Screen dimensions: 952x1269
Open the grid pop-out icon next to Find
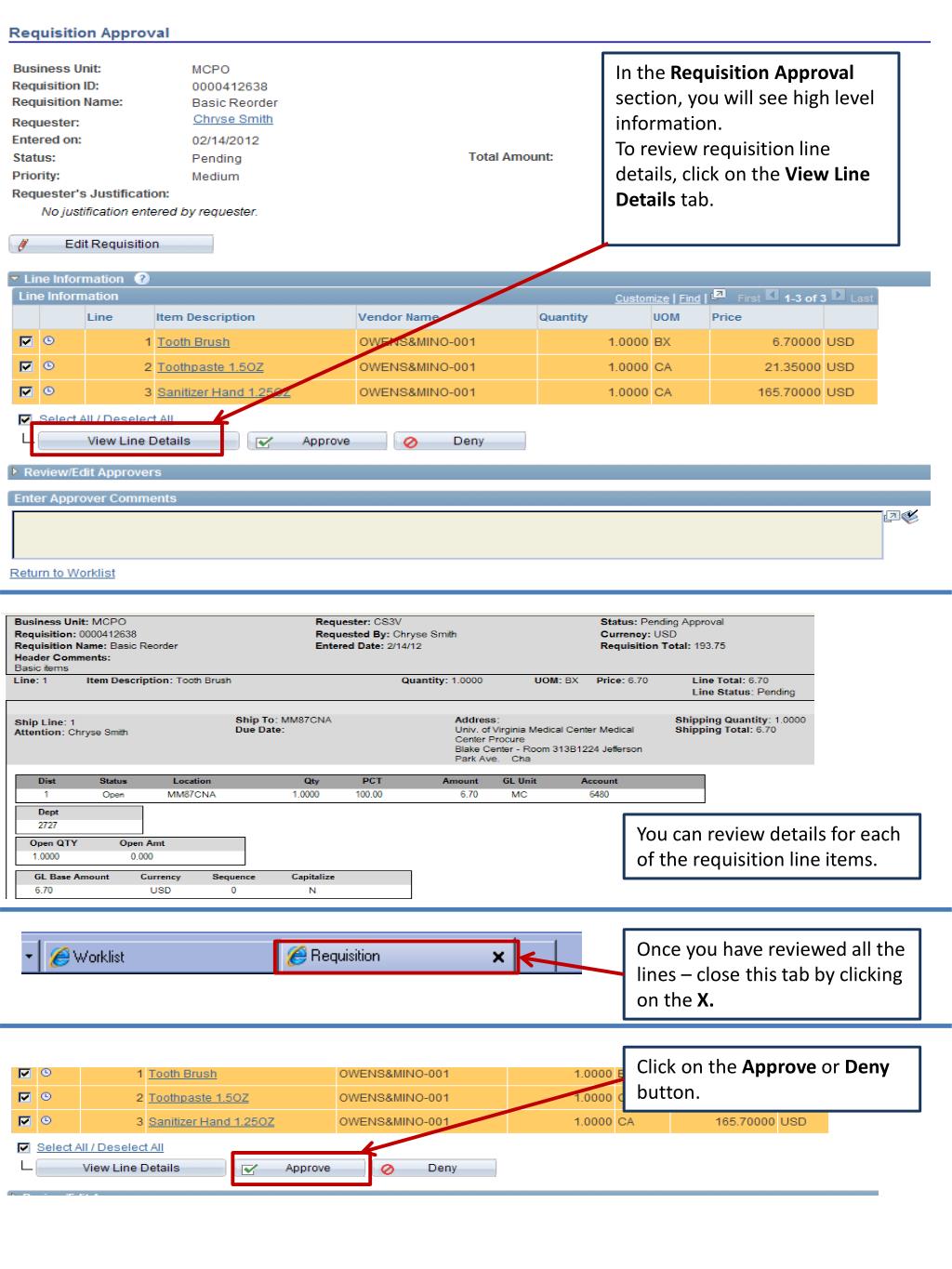pos(718,297)
